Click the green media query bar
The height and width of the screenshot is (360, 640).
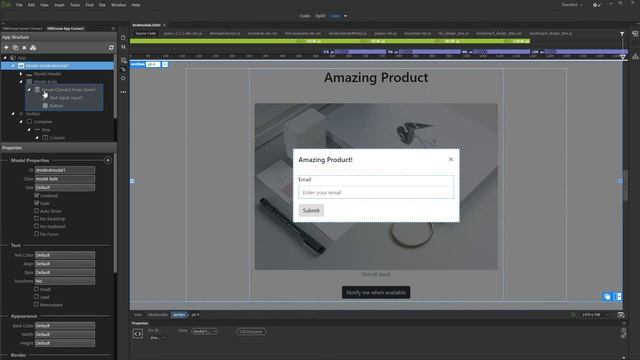[x=330, y=41]
